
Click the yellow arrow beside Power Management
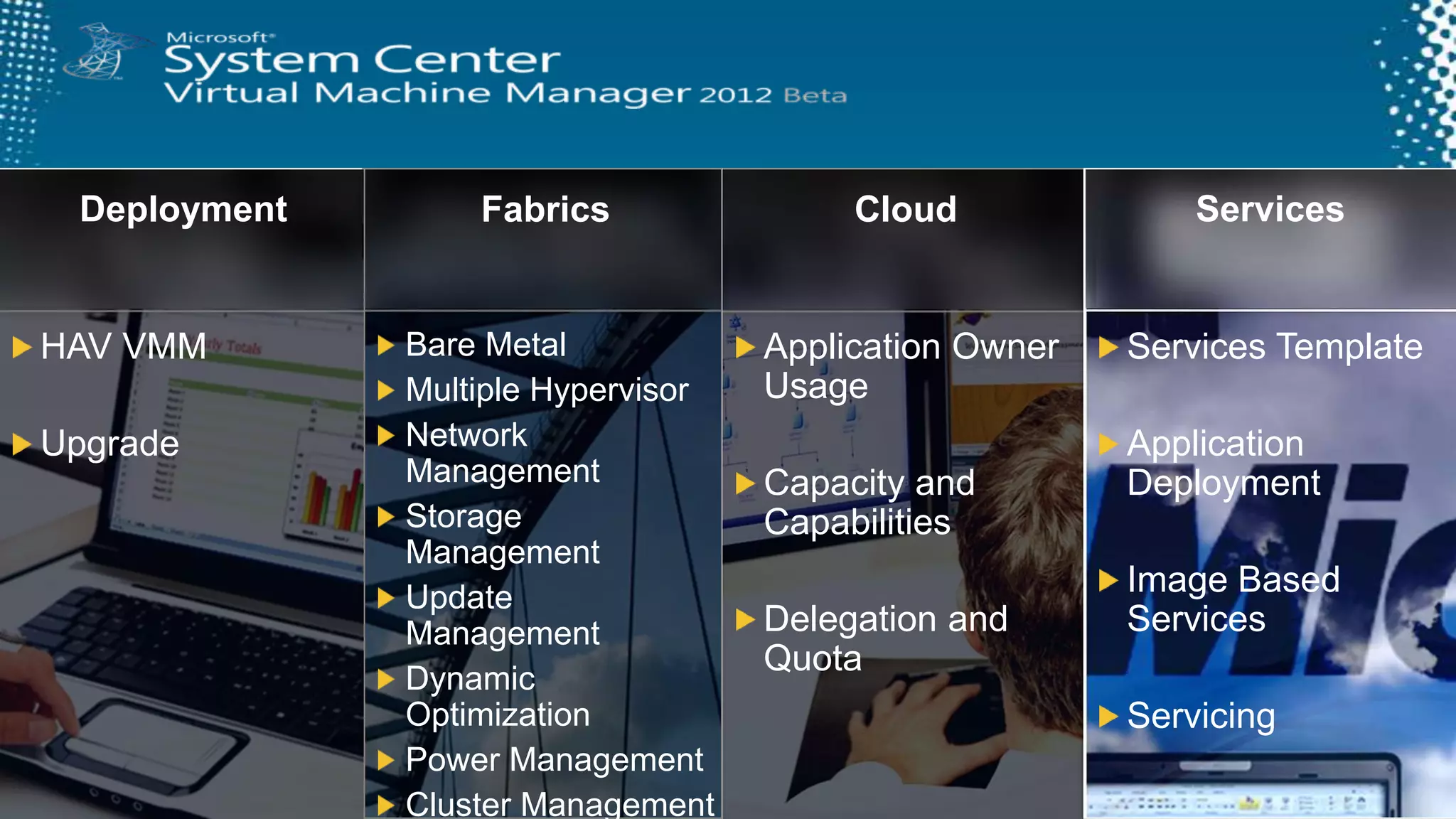click(386, 761)
